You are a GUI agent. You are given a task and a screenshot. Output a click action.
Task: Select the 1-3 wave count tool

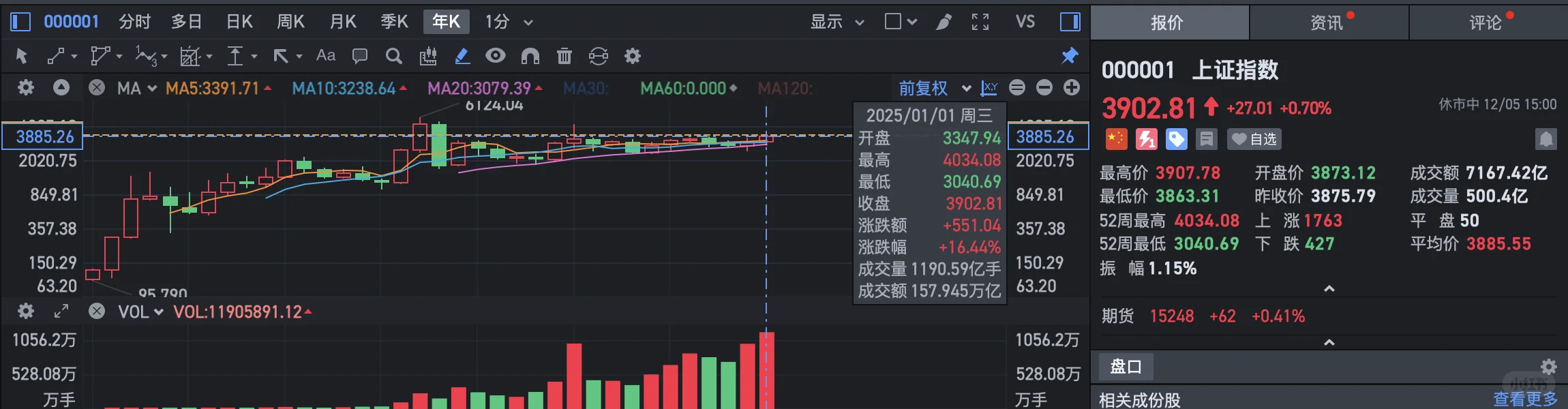coord(146,56)
